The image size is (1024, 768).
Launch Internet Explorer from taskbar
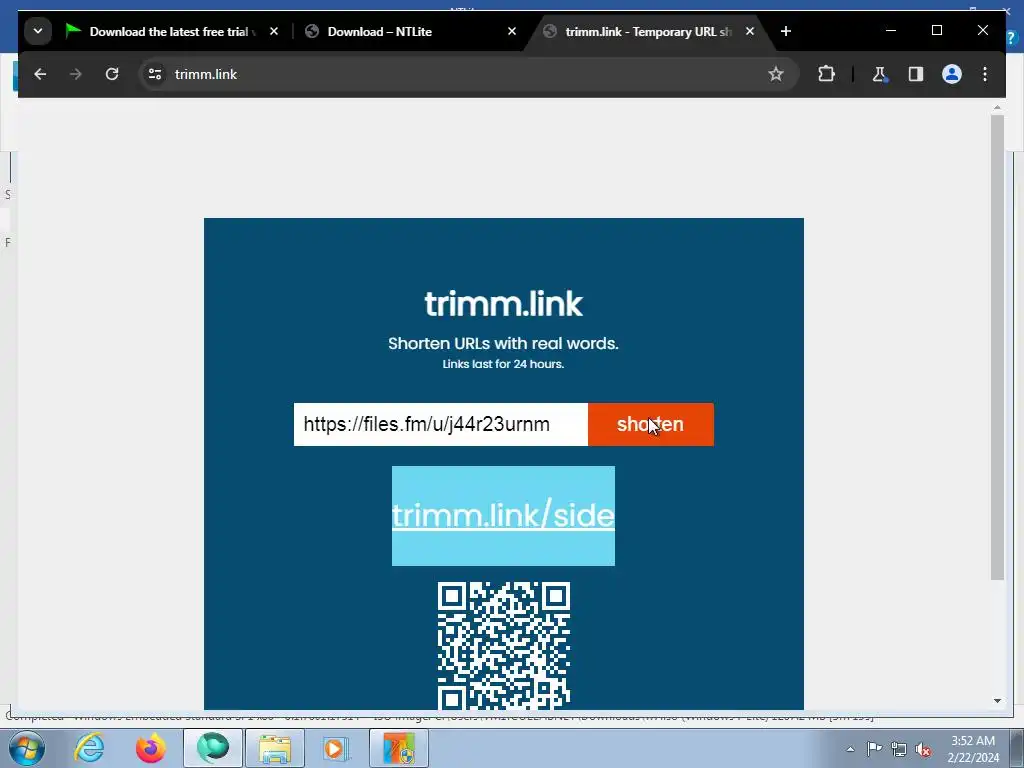pyautogui.click(x=89, y=748)
